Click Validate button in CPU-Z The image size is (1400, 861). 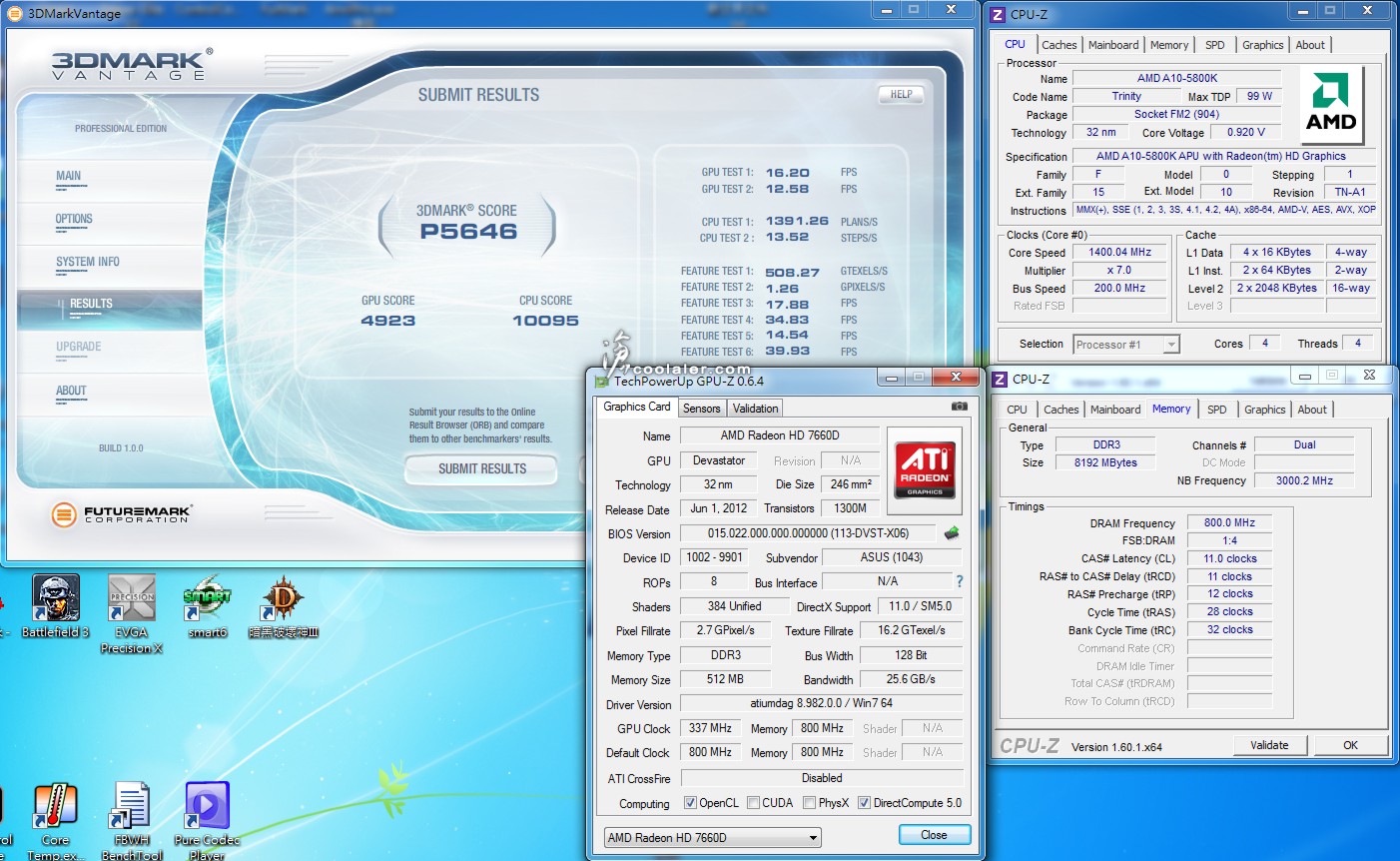(1269, 745)
